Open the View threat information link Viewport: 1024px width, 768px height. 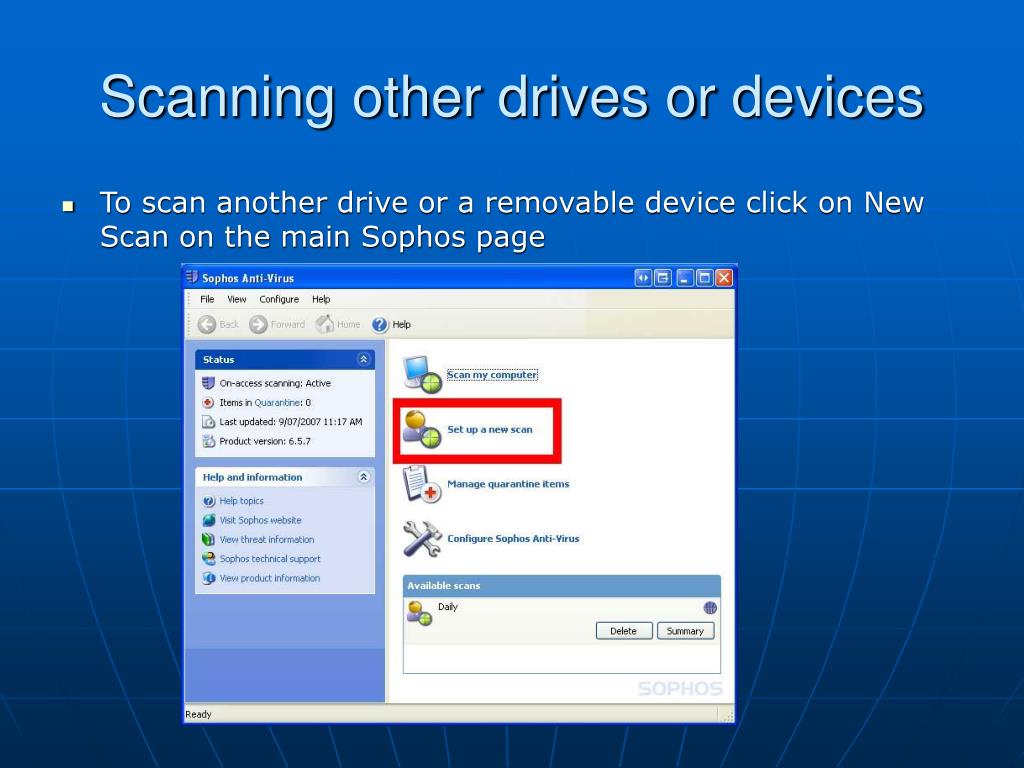pyautogui.click(x=266, y=539)
